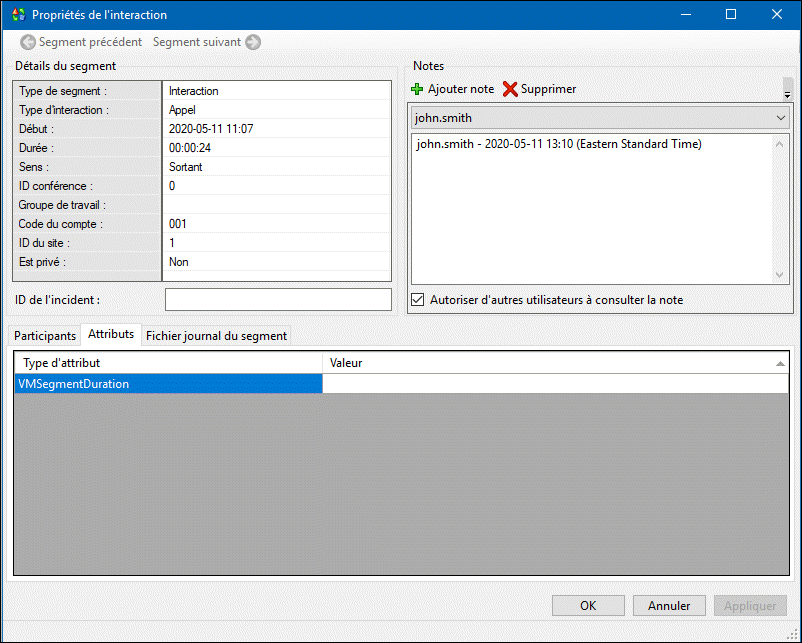Select the Attributs tab

pyautogui.click(x=111, y=334)
